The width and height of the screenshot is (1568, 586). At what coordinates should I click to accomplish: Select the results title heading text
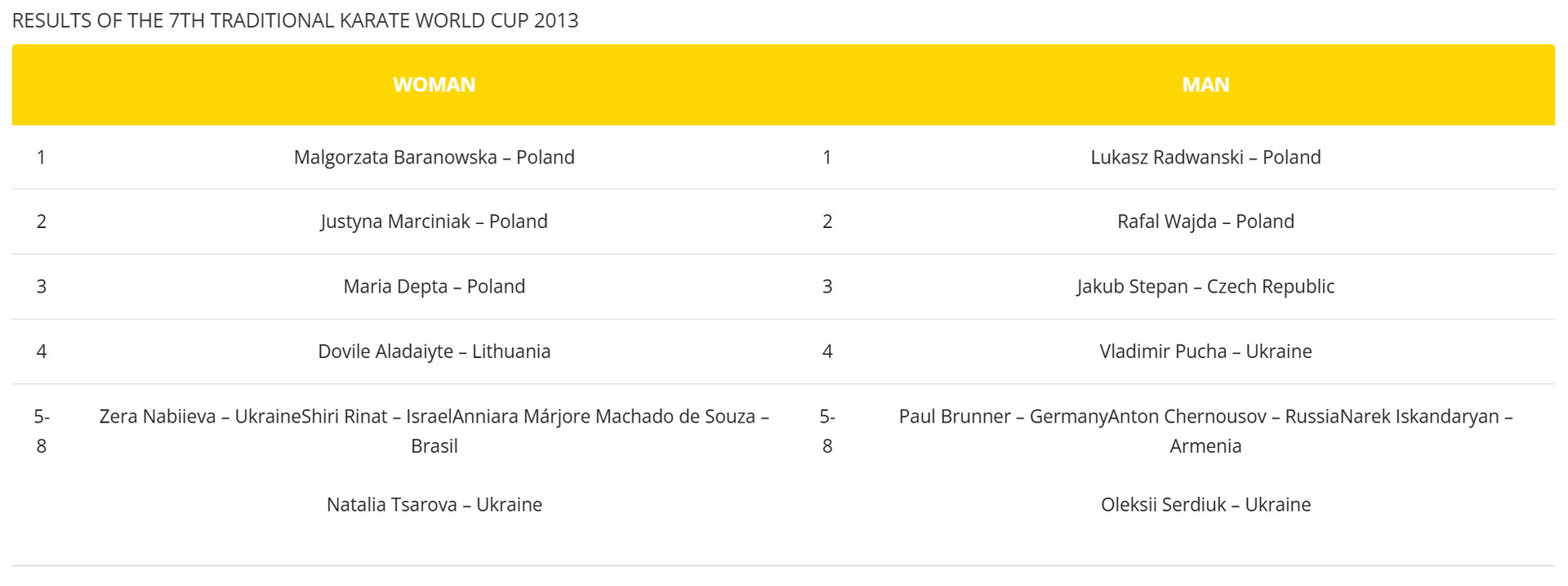(x=295, y=20)
